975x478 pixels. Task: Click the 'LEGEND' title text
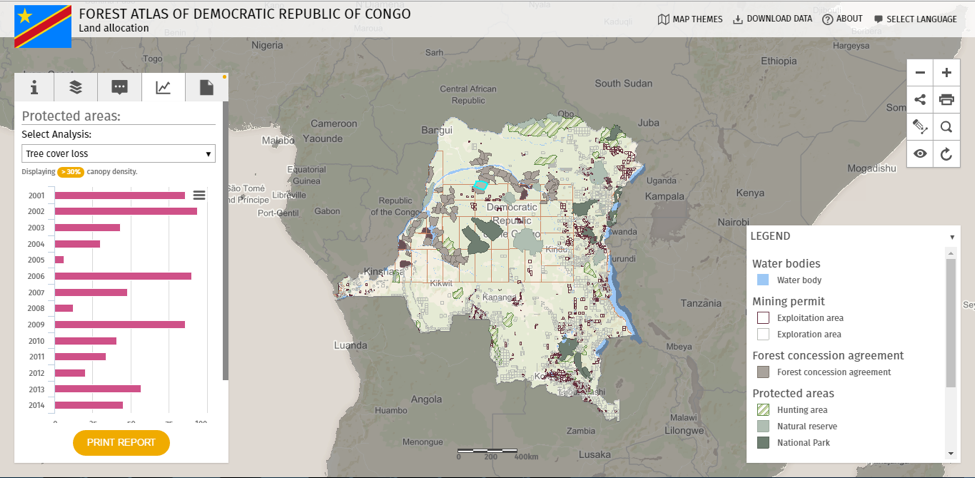[x=770, y=236]
